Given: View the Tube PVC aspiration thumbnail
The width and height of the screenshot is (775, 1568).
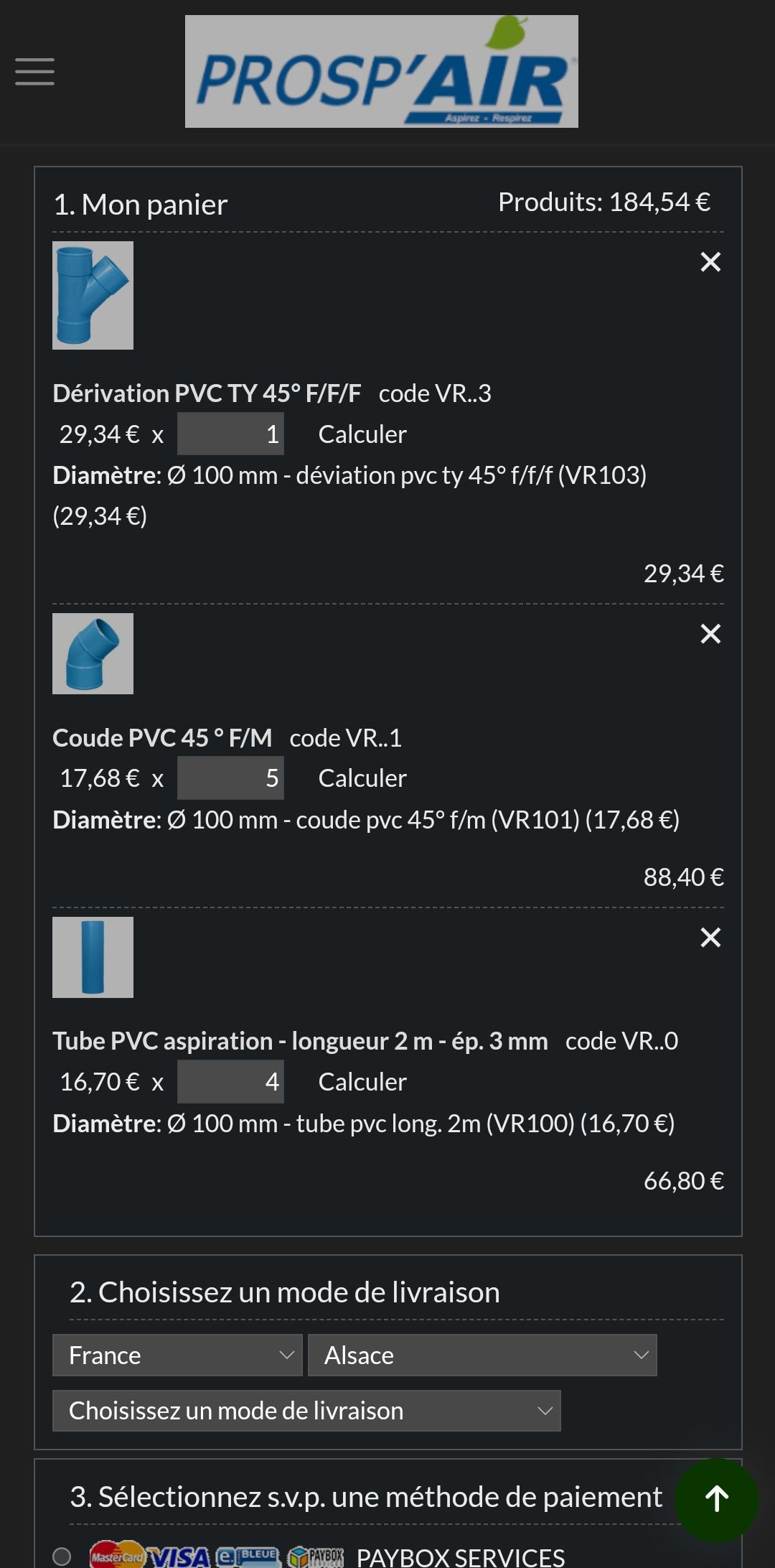Looking at the screenshot, I should click(93, 957).
